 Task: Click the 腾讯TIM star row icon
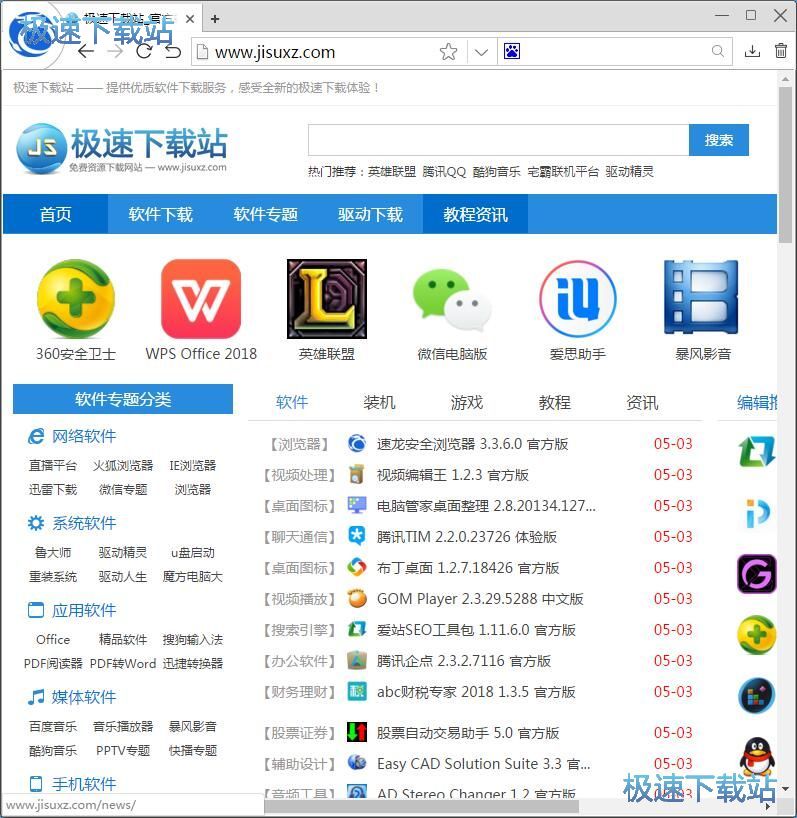pyautogui.click(x=357, y=536)
